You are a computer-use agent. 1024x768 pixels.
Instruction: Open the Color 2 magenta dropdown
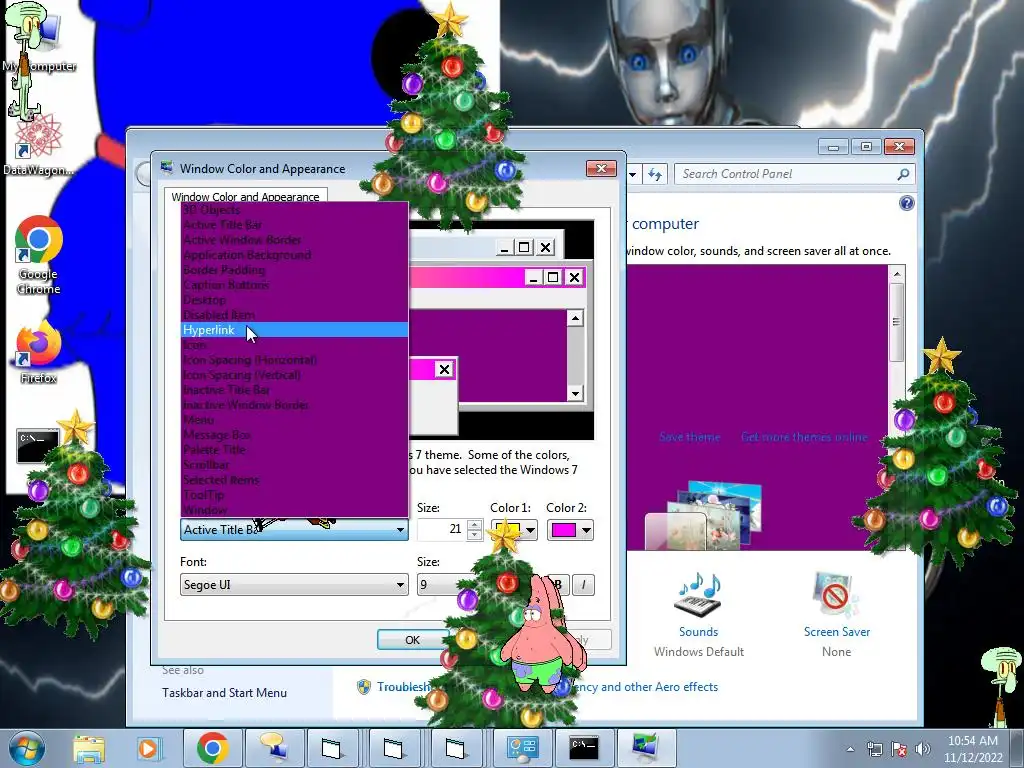[570, 530]
